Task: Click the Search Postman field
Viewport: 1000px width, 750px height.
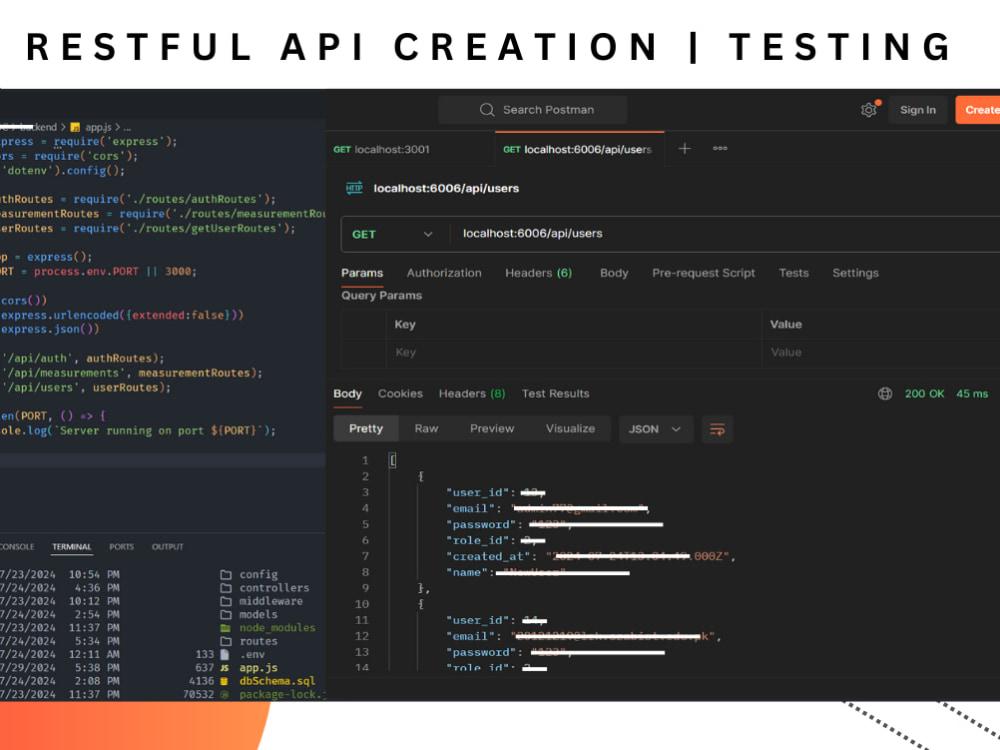Action: click(533, 110)
